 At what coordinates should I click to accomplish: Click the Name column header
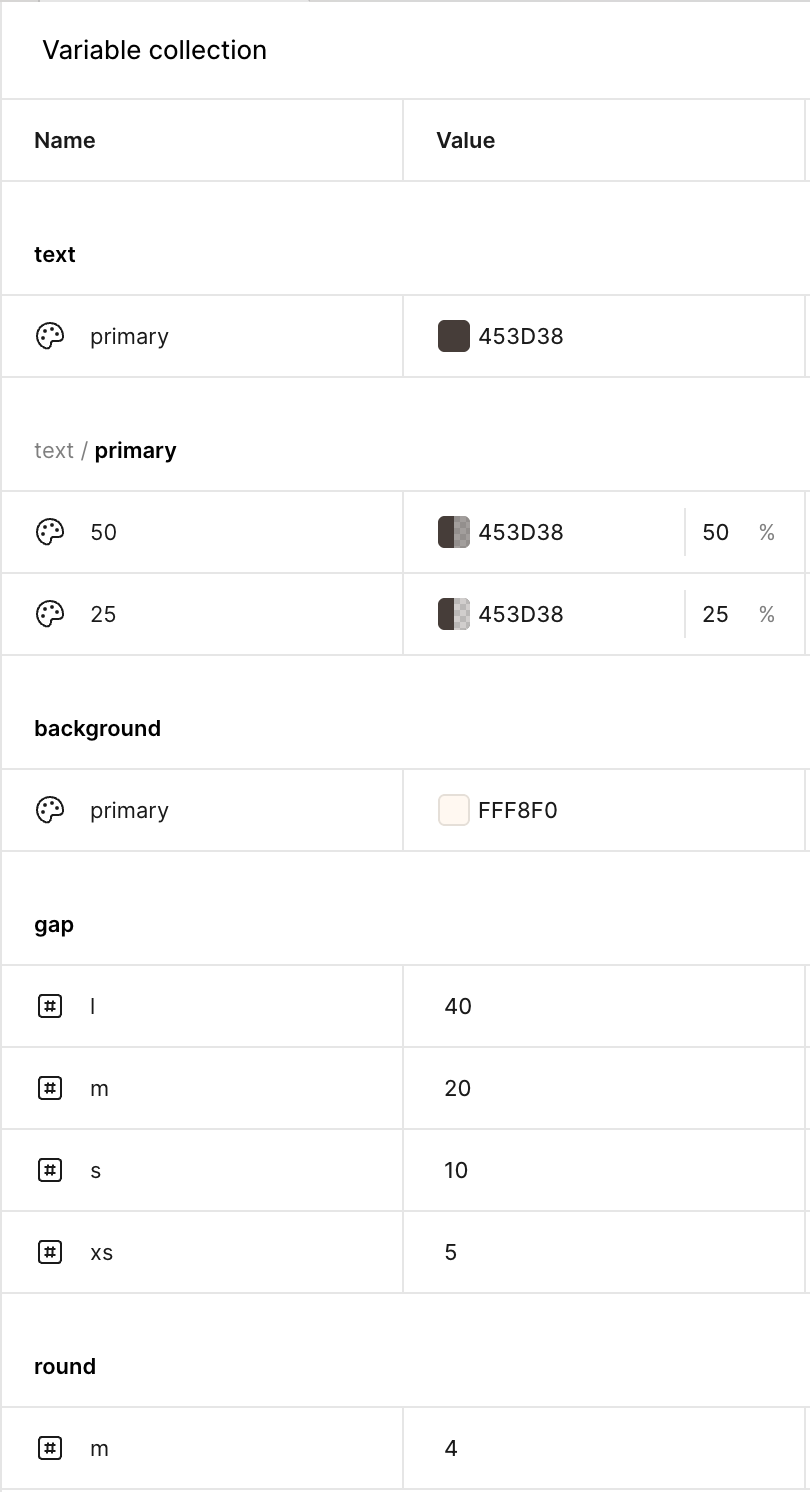click(65, 140)
